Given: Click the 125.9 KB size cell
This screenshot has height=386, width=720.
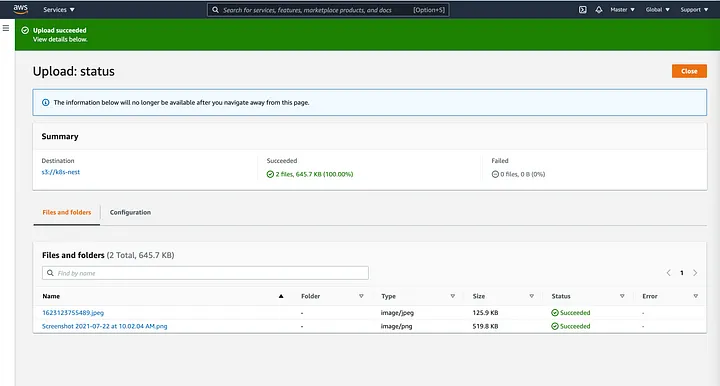Looking at the screenshot, I should pyautogui.click(x=485, y=313).
